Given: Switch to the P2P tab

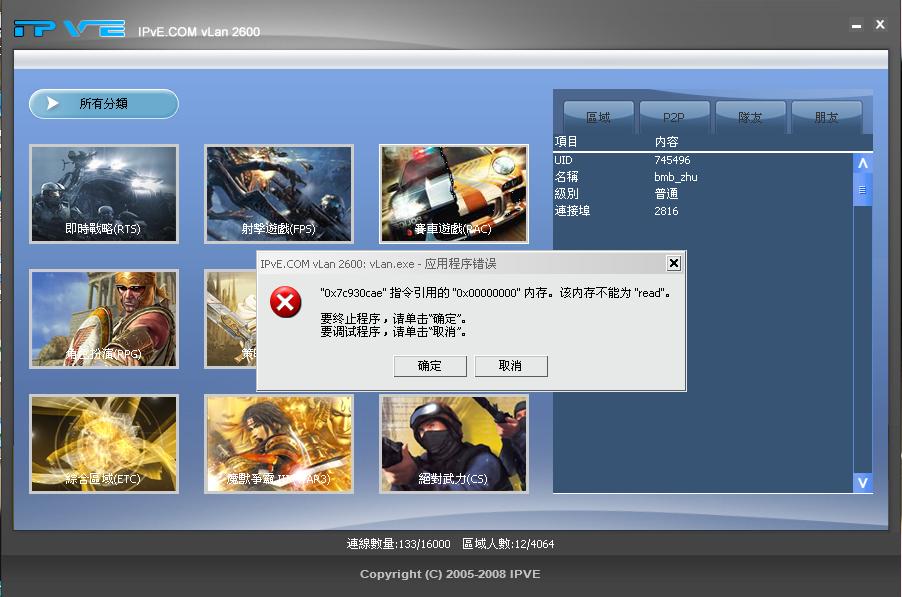Looking at the screenshot, I should tap(674, 117).
